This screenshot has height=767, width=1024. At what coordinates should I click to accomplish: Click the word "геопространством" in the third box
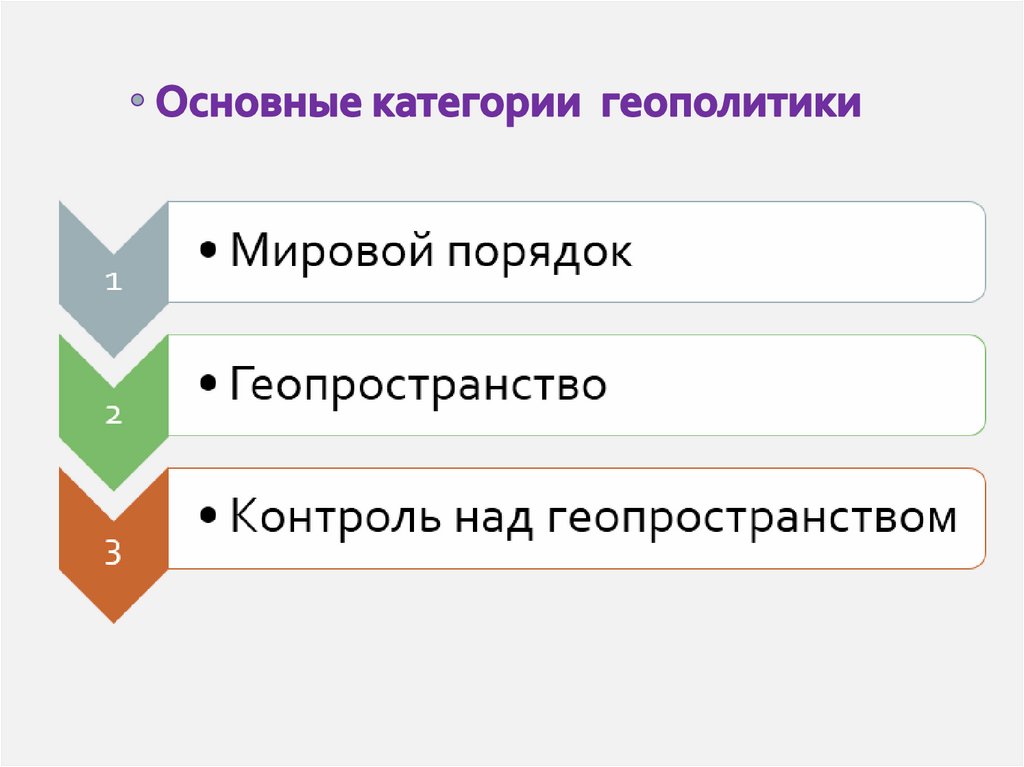coord(752,520)
